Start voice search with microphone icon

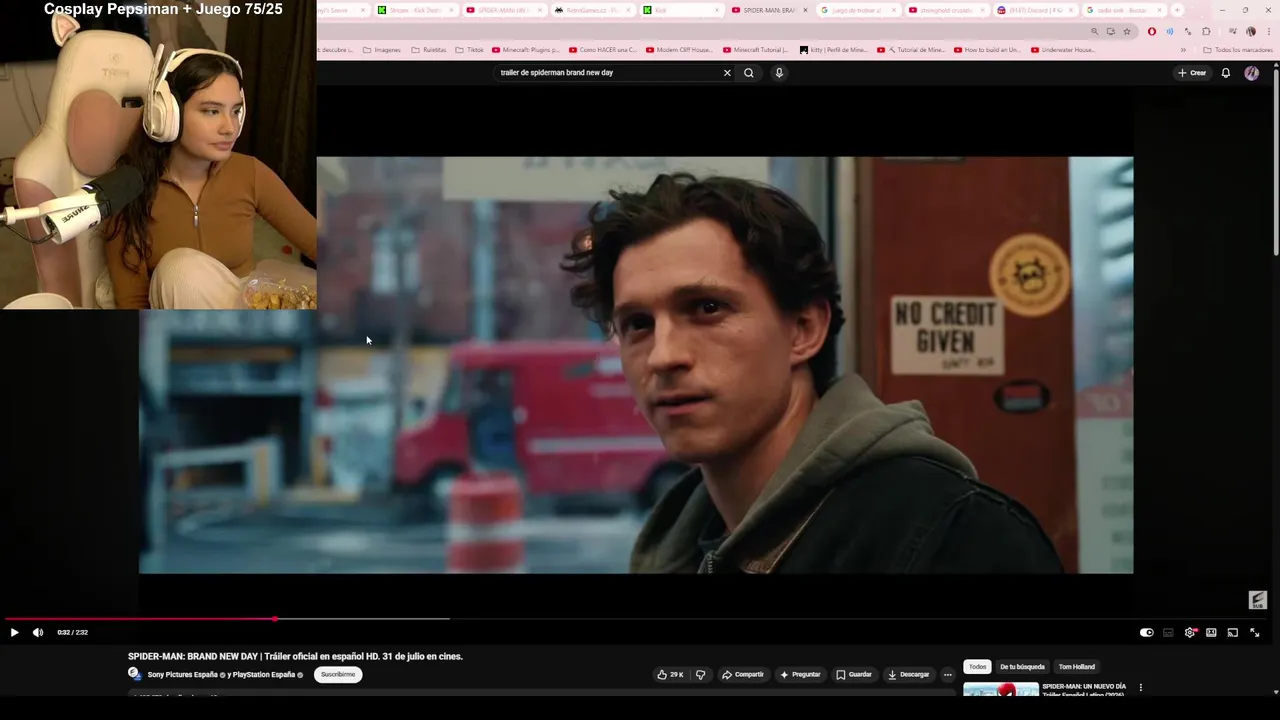coord(779,73)
